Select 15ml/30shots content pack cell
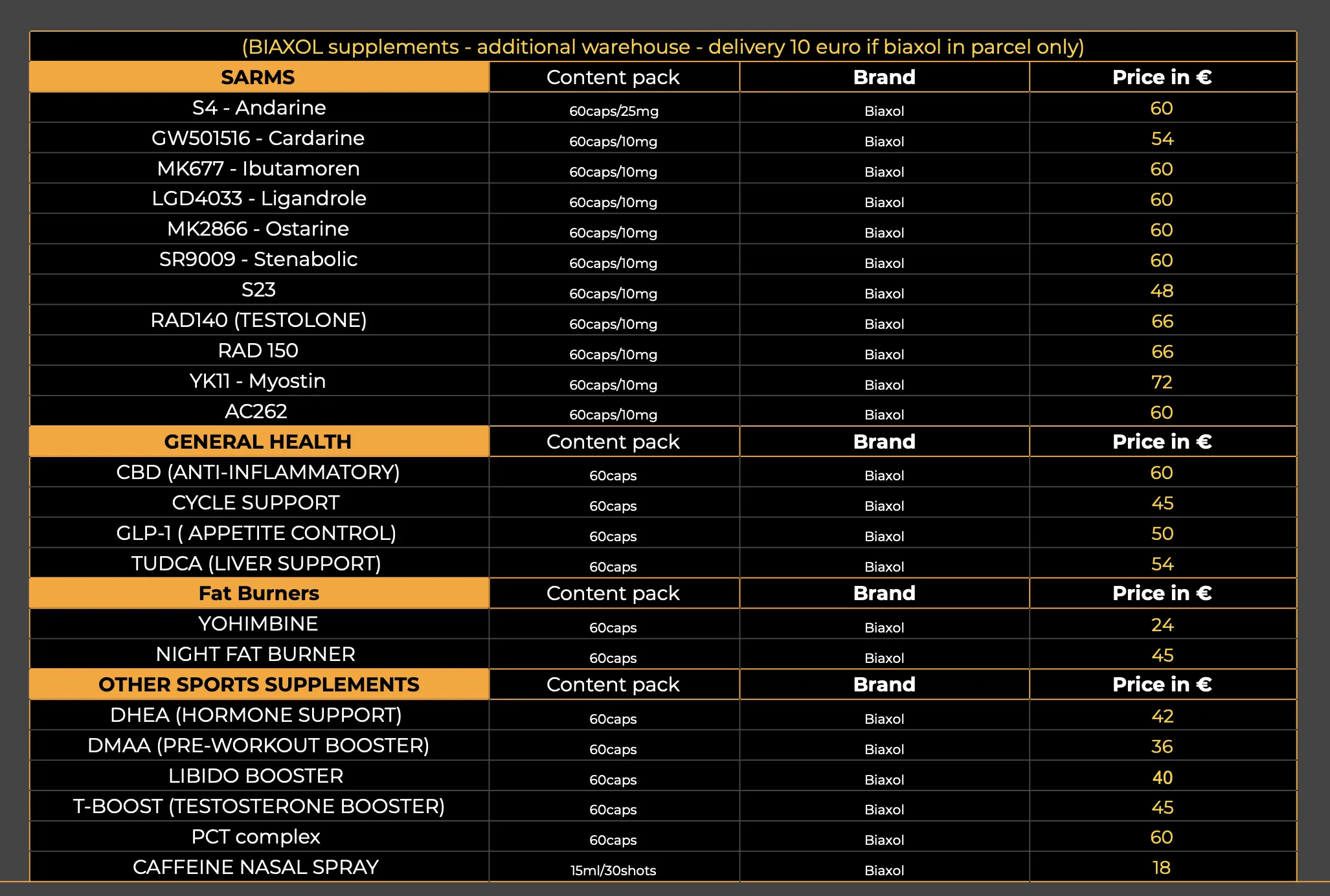 (x=614, y=867)
